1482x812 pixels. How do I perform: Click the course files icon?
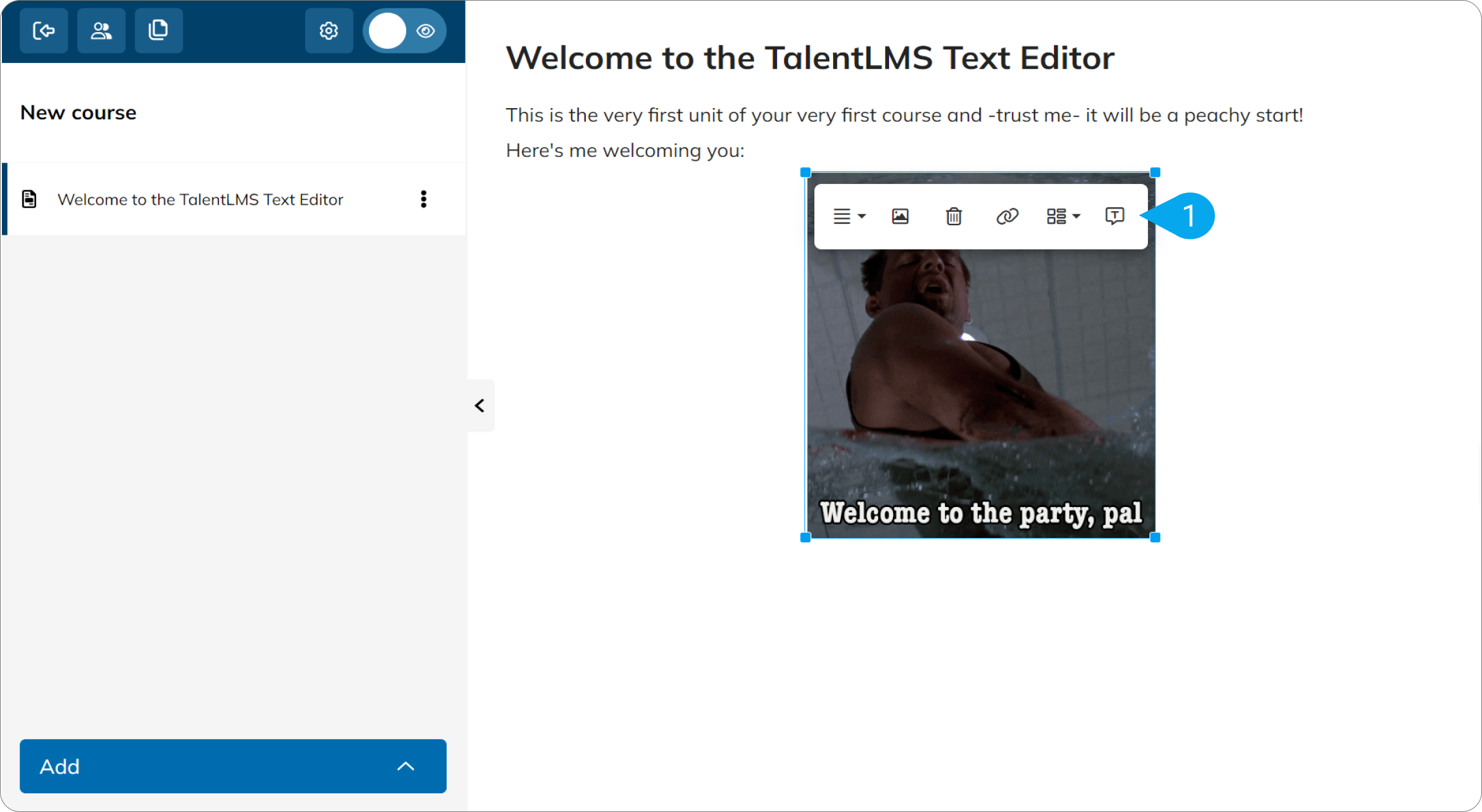(158, 31)
